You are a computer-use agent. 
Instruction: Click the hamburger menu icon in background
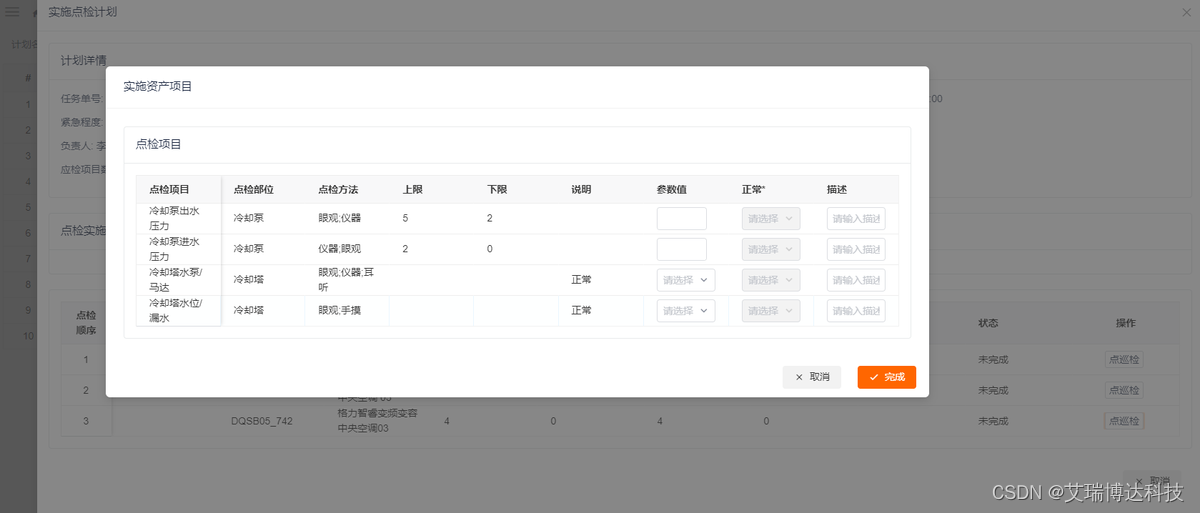[x=13, y=12]
